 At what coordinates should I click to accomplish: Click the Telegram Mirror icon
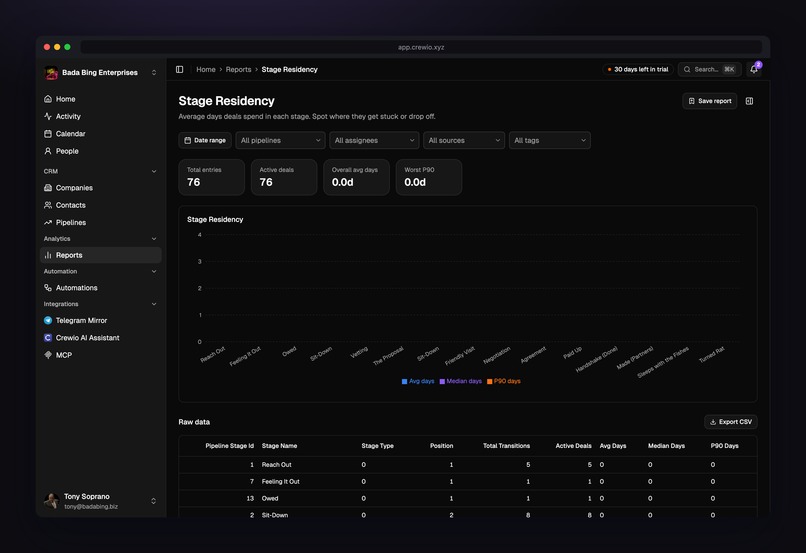click(x=48, y=320)
